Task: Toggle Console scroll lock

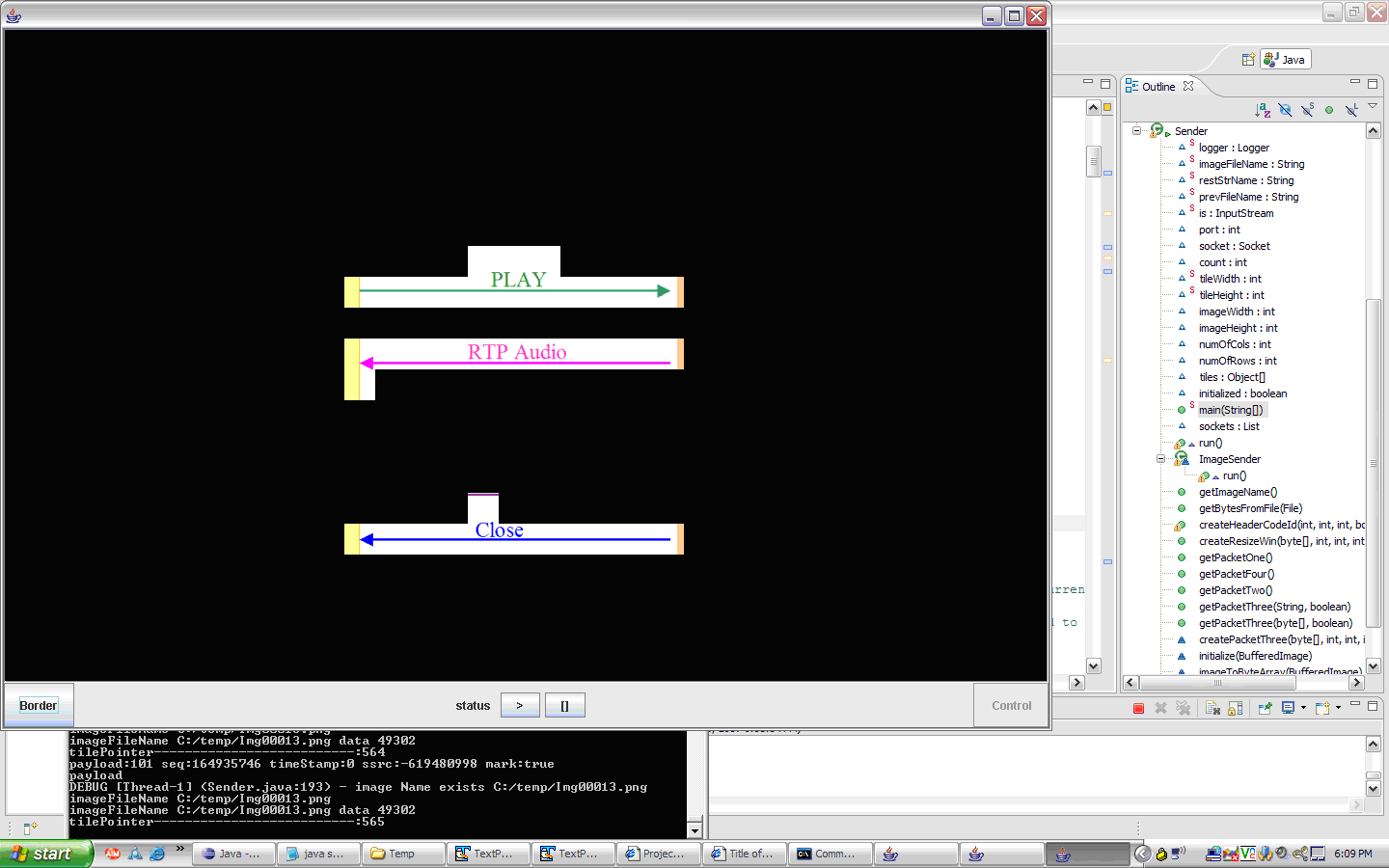Action: coord(1235,708)
